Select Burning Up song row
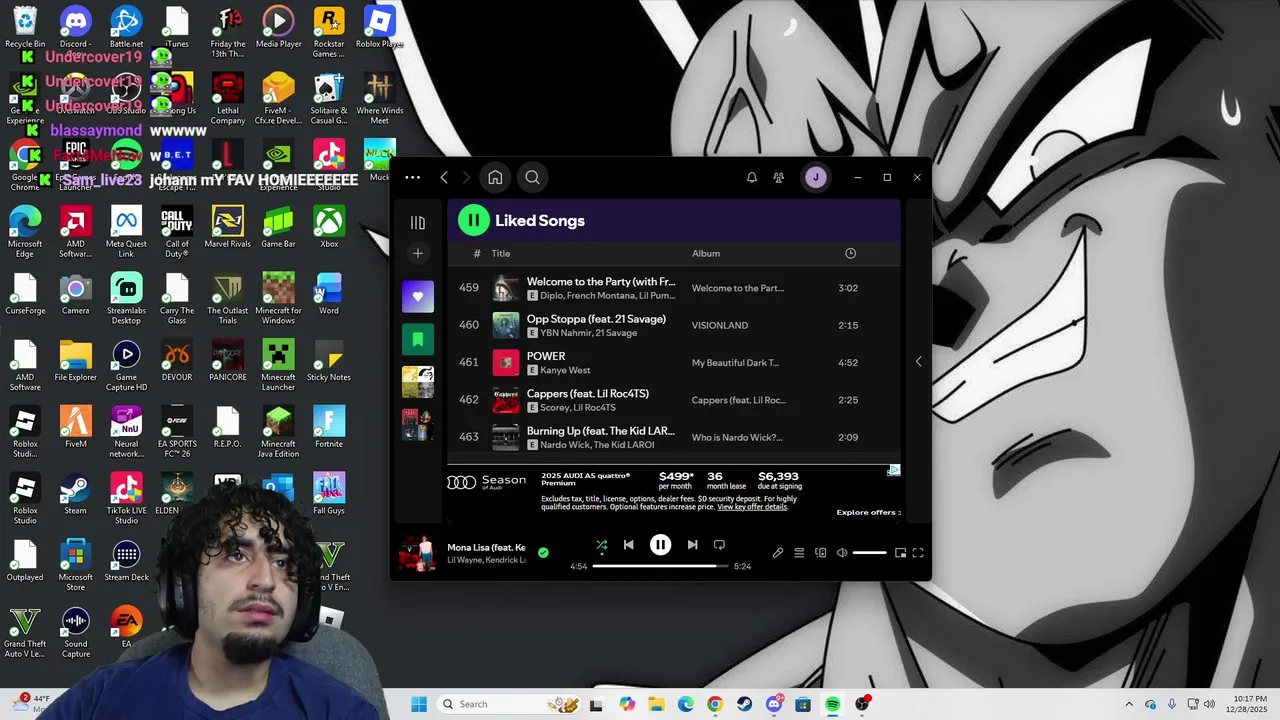 point(674,437)
